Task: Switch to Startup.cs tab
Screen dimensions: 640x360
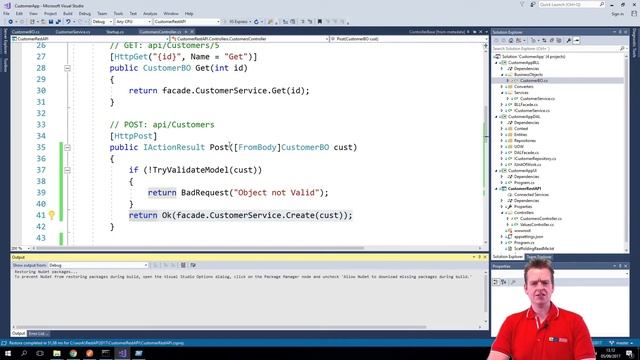Action: (115, 32)
